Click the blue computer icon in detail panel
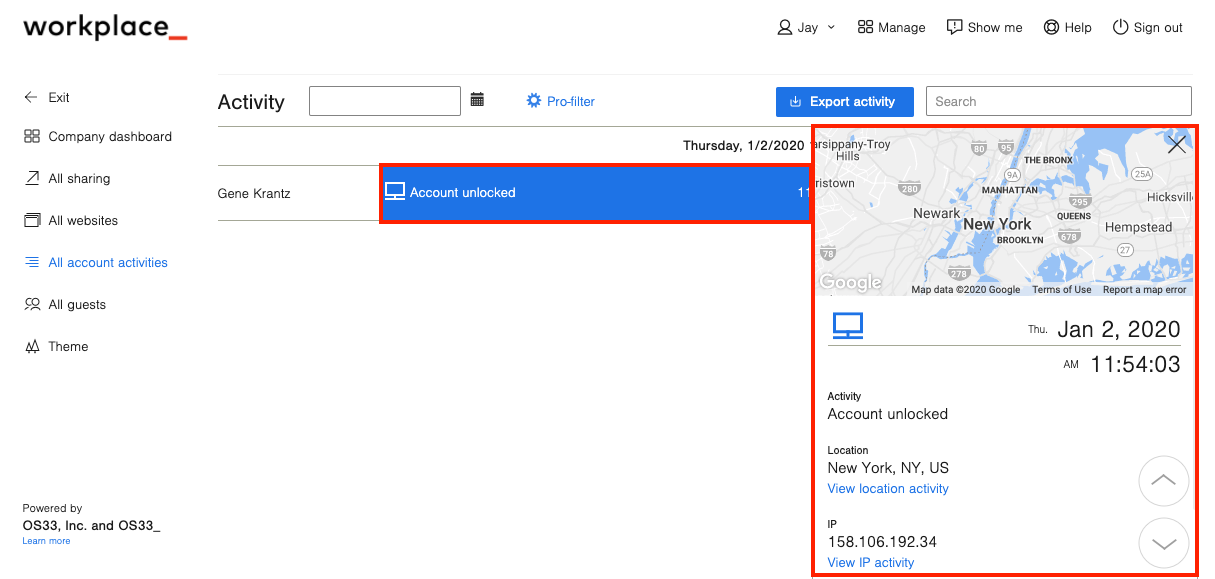 pos(848,326)
